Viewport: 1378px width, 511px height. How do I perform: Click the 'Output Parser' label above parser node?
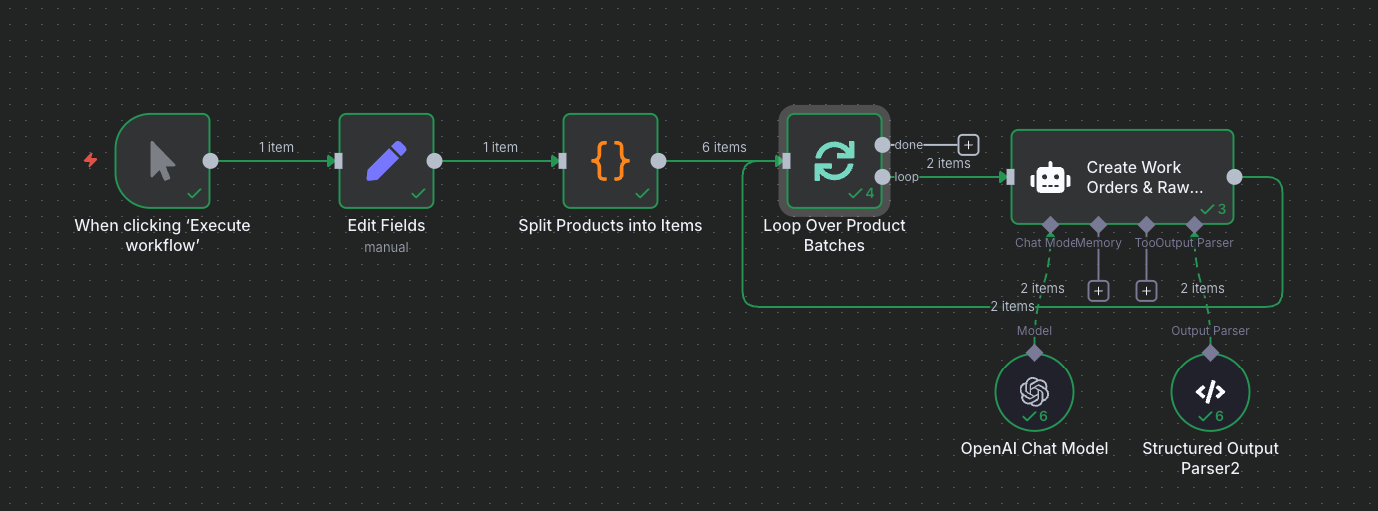1210,331
